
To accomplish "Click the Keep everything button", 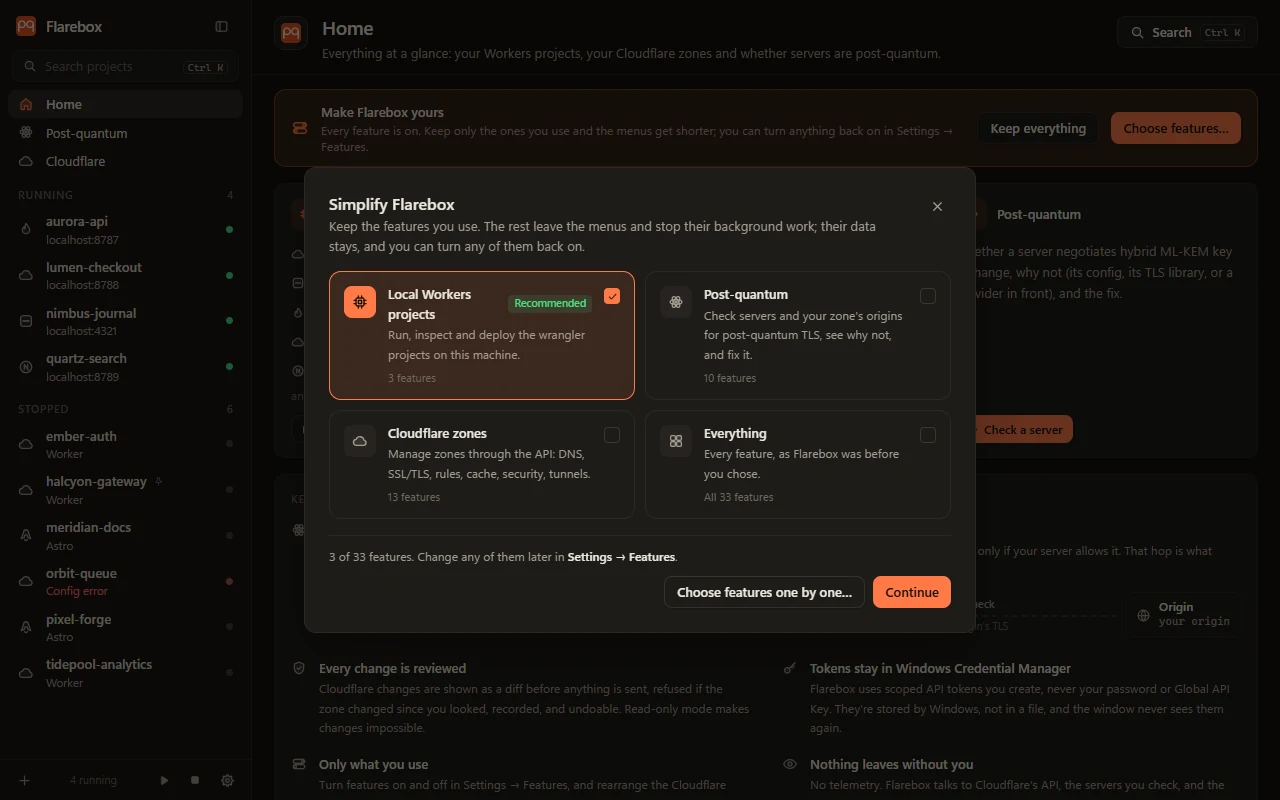I will [1038, 128].
